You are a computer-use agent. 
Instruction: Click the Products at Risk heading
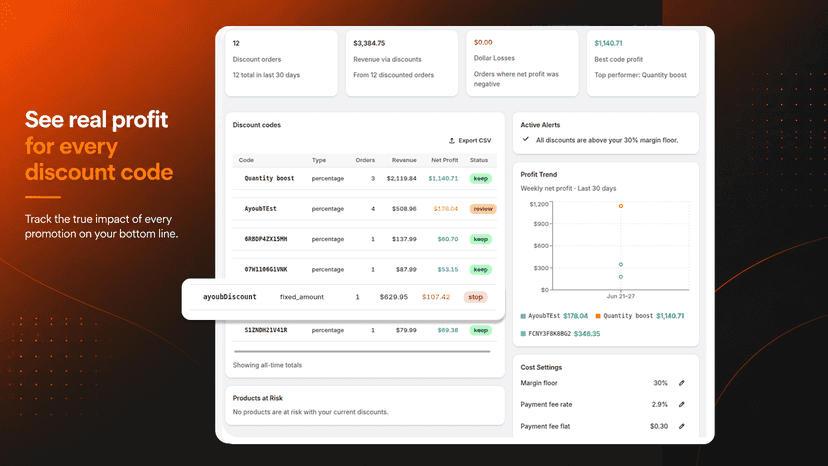258,398
